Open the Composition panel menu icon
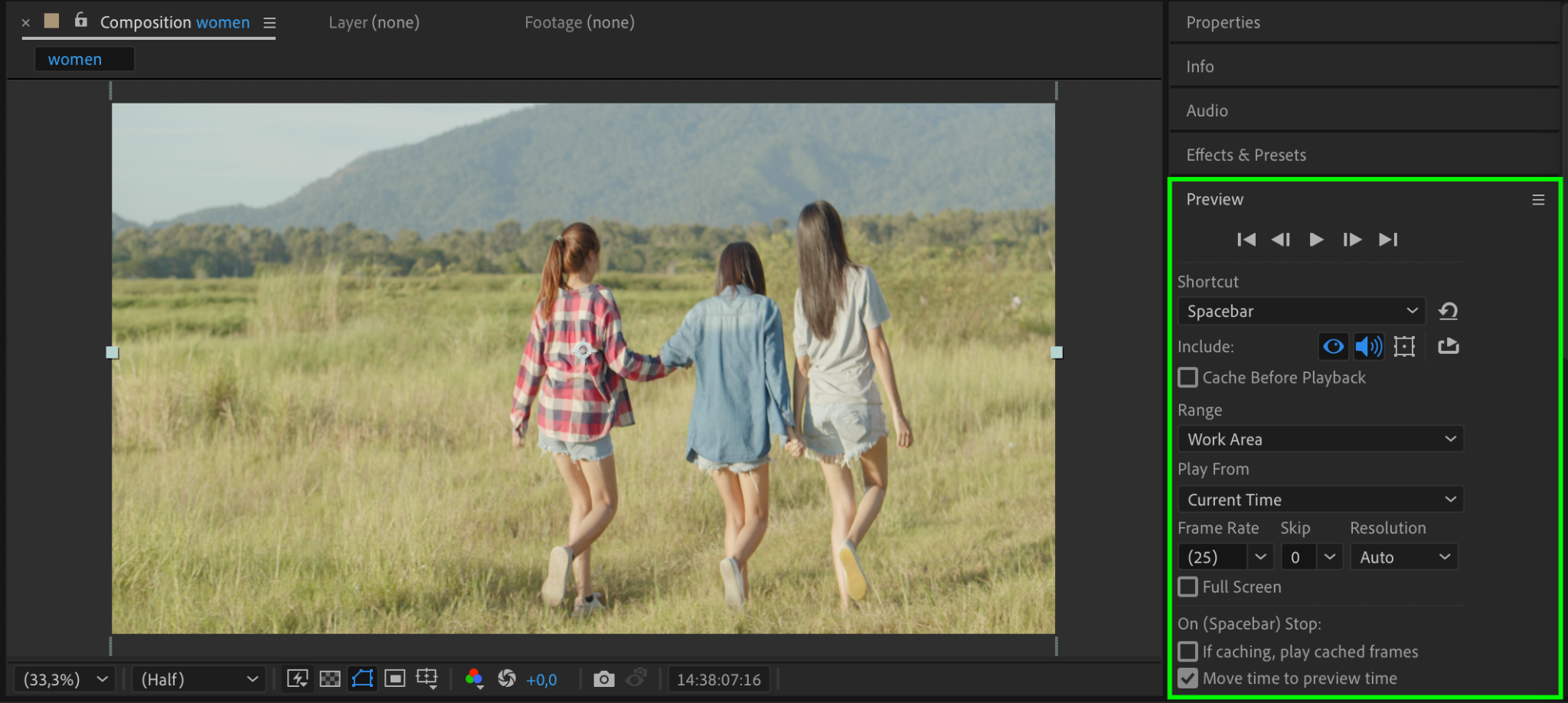1568x703 pixels. tap(269, 24)
